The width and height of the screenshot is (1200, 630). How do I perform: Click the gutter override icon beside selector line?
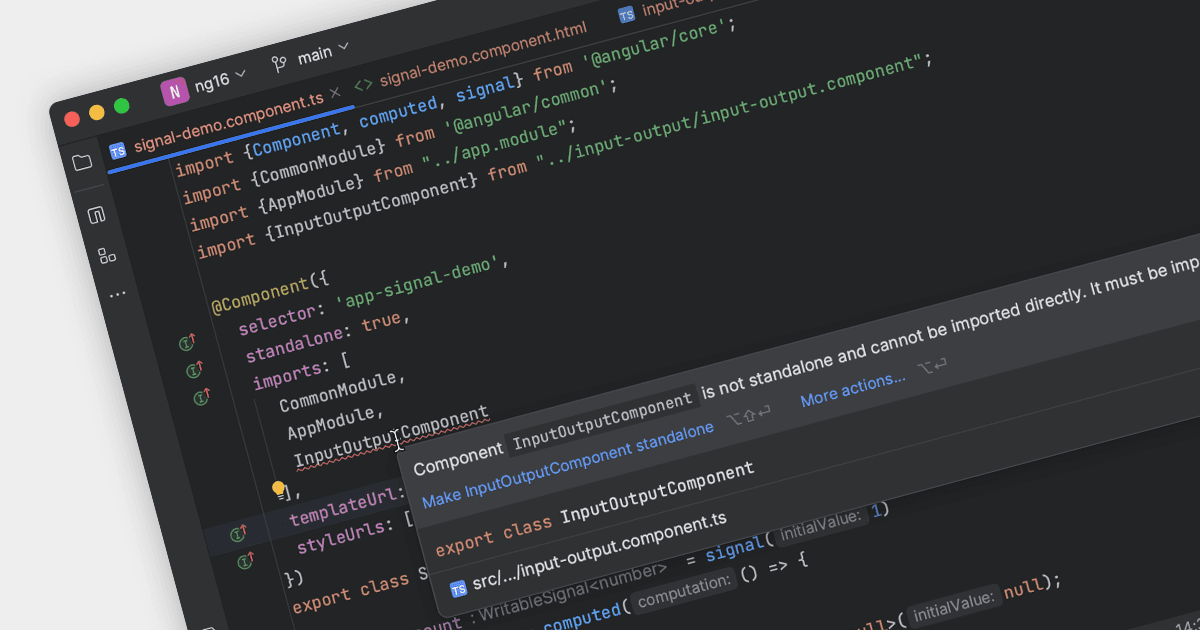coord(187,343)
